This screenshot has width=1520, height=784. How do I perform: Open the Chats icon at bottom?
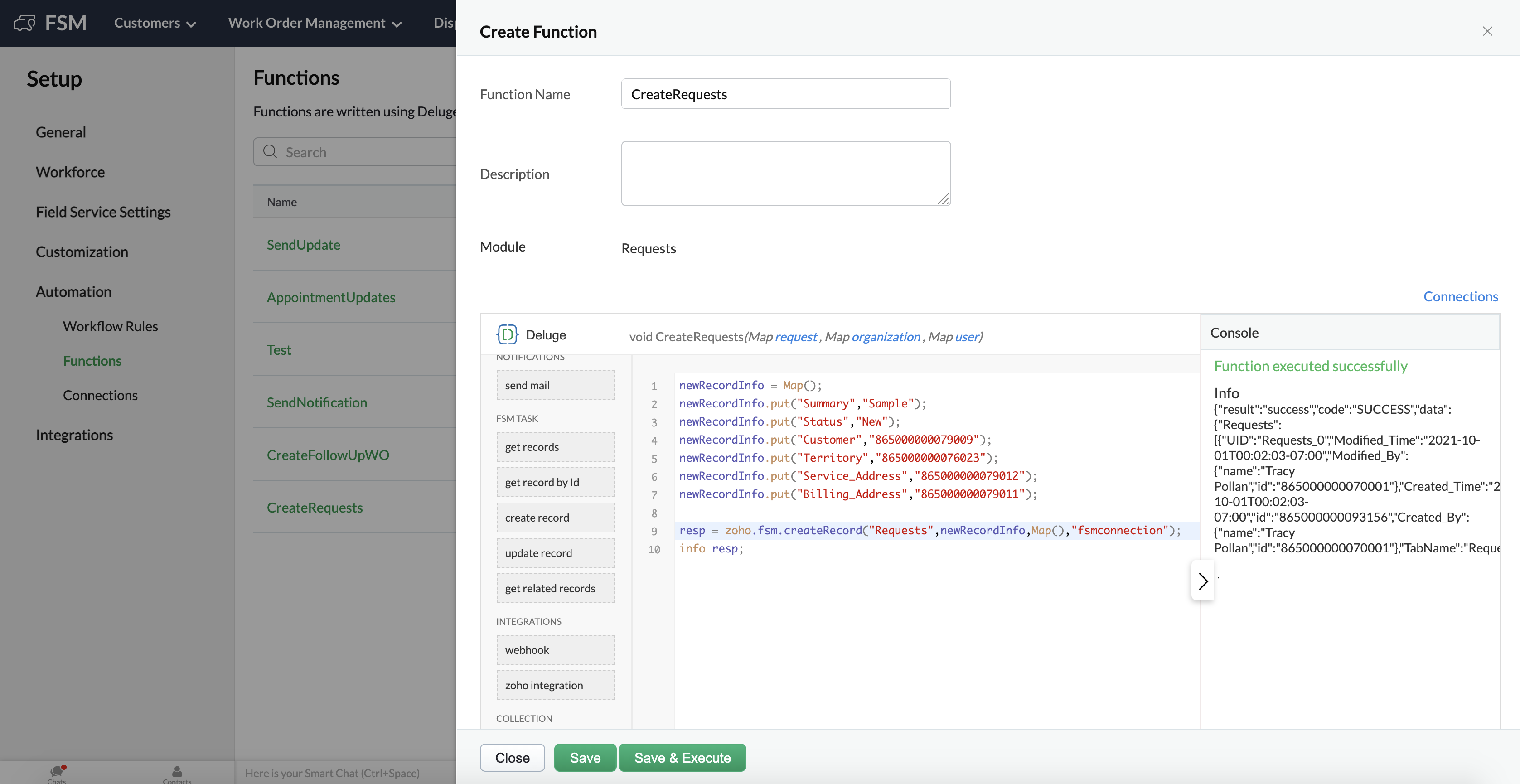[57, 772]
